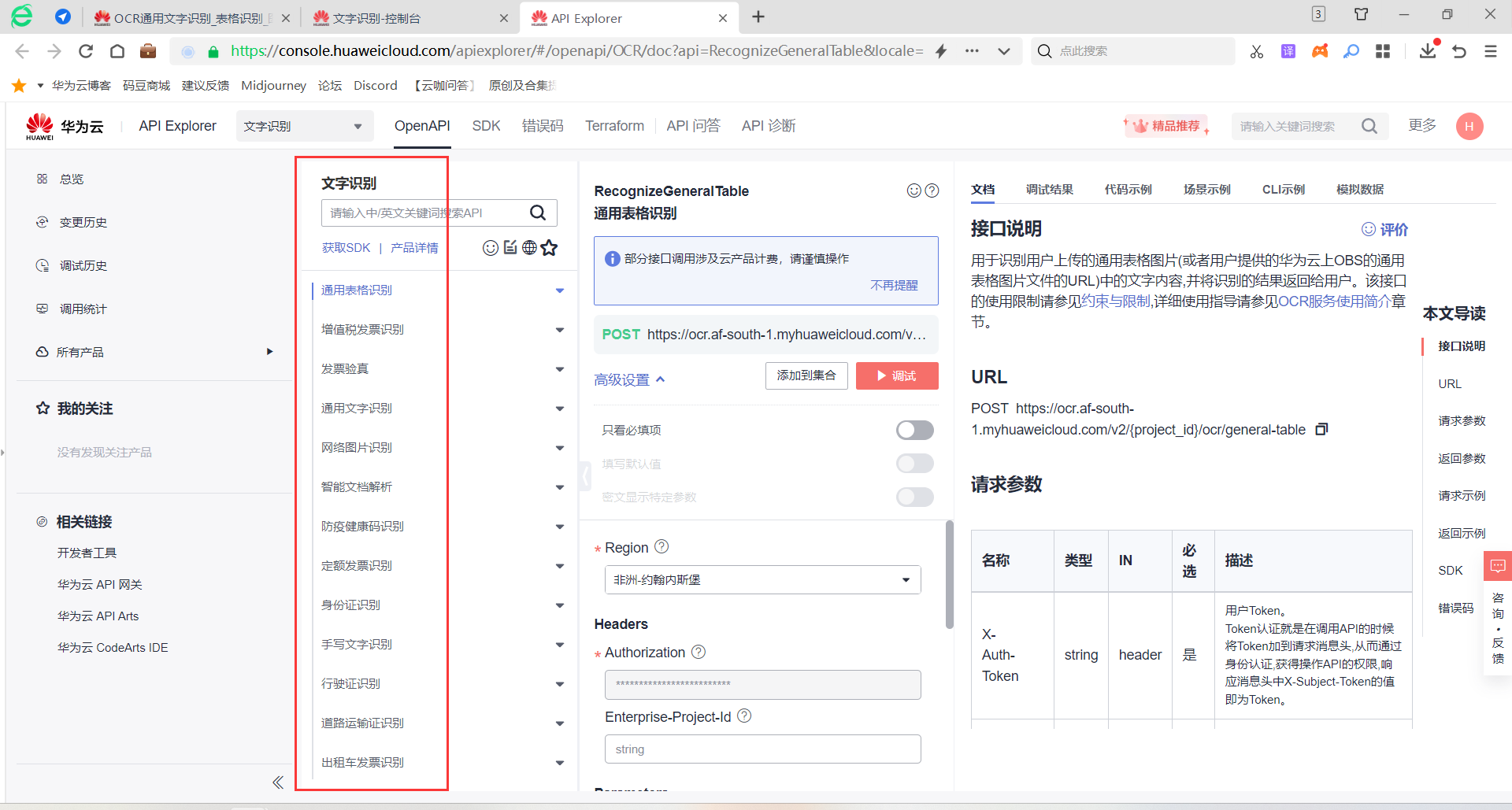Click the smiley icon beside RecognizeGeneralTable title
1512x810 pixels.
(x=914, y=190)
